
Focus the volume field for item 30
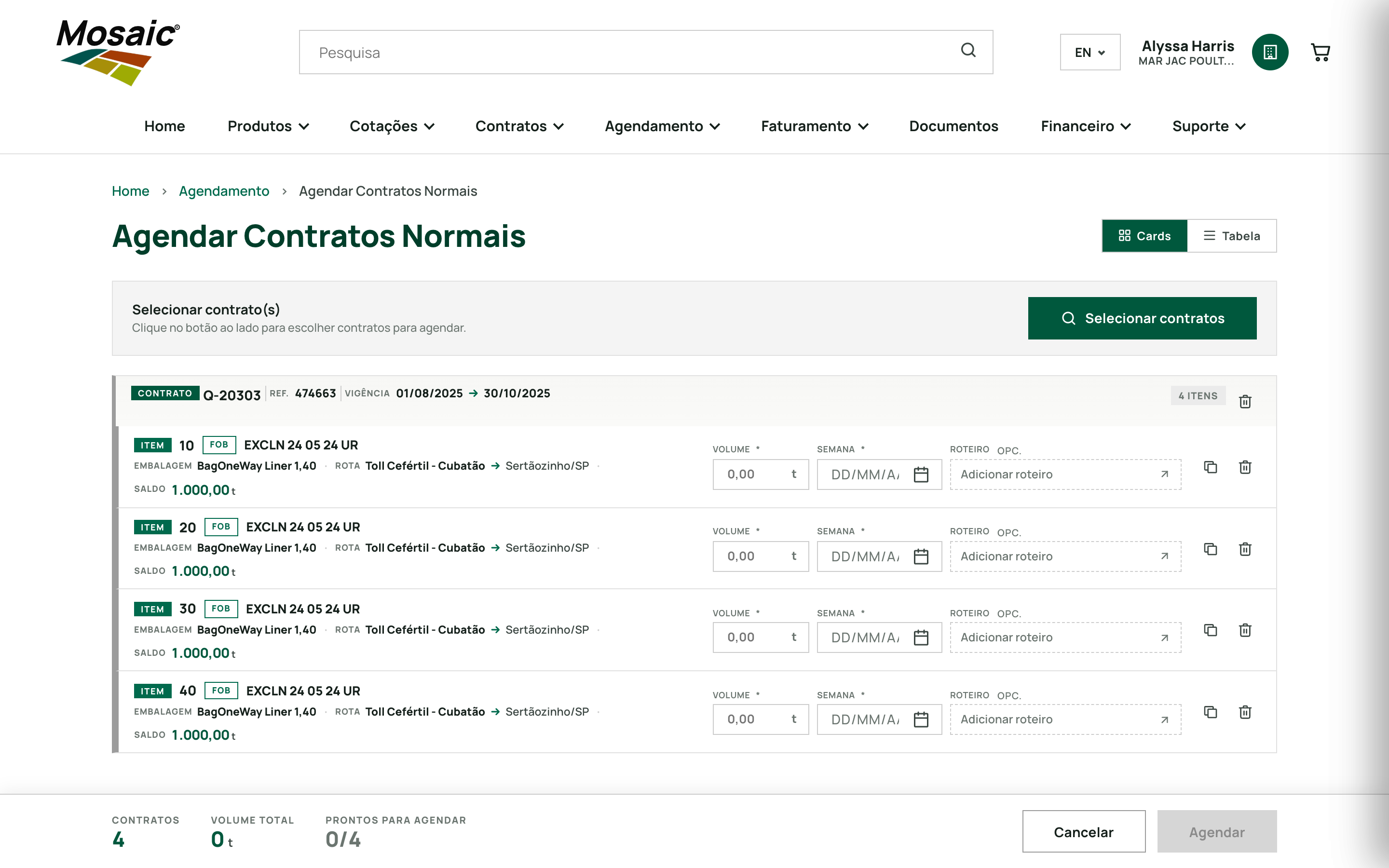click(761, 638)
